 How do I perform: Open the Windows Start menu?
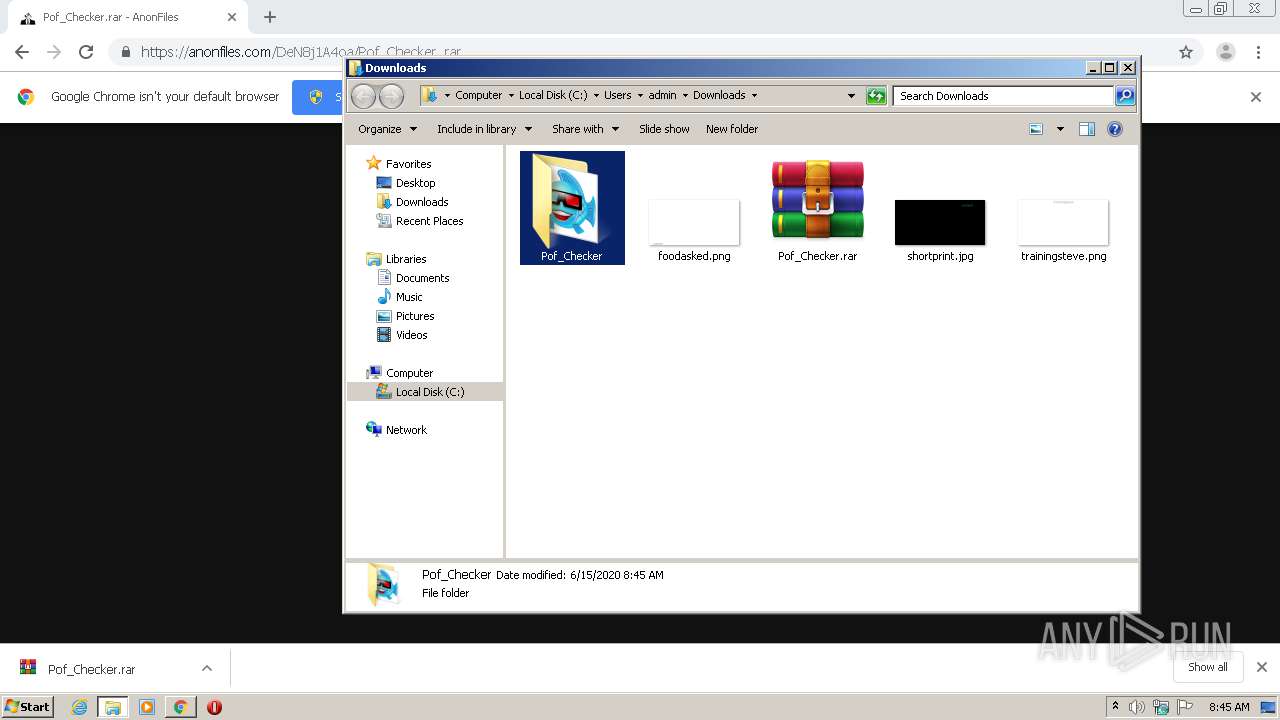28,706
